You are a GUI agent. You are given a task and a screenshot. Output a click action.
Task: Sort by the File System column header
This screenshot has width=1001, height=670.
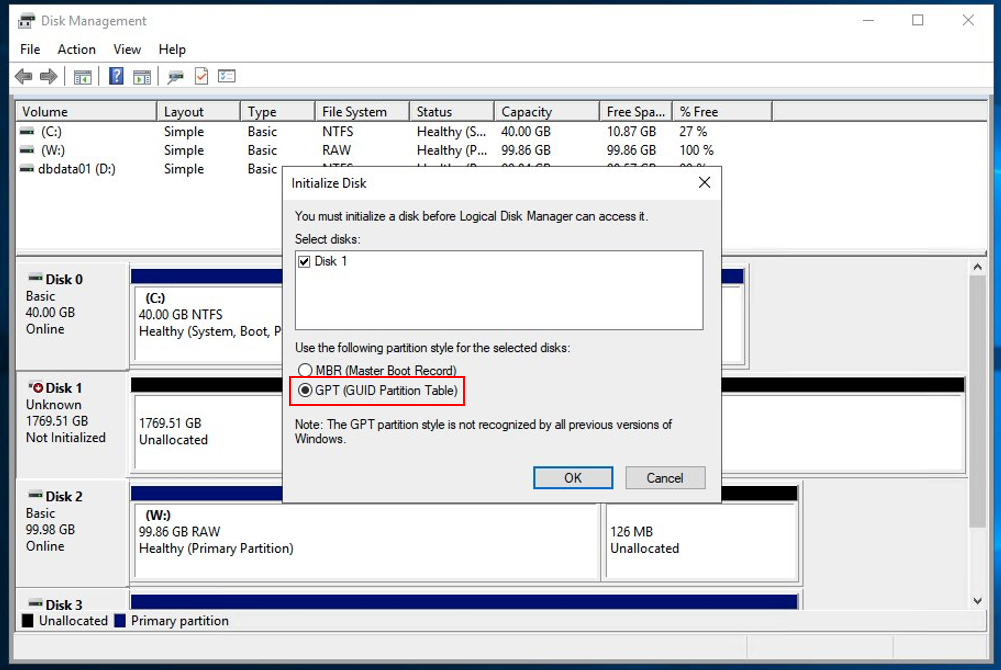point(362,112)
